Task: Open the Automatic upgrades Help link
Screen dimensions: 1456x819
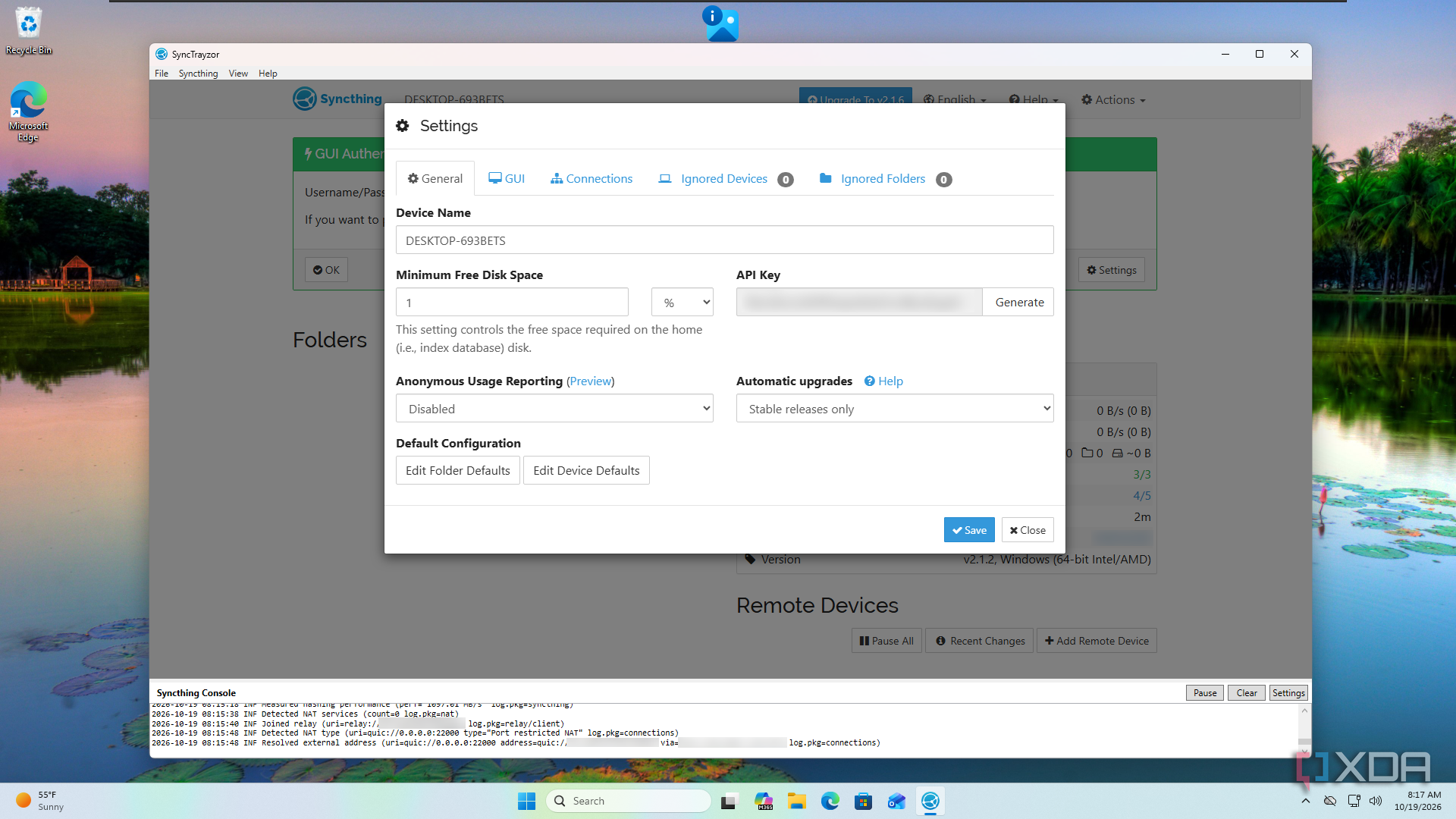Action: (884, 381)
